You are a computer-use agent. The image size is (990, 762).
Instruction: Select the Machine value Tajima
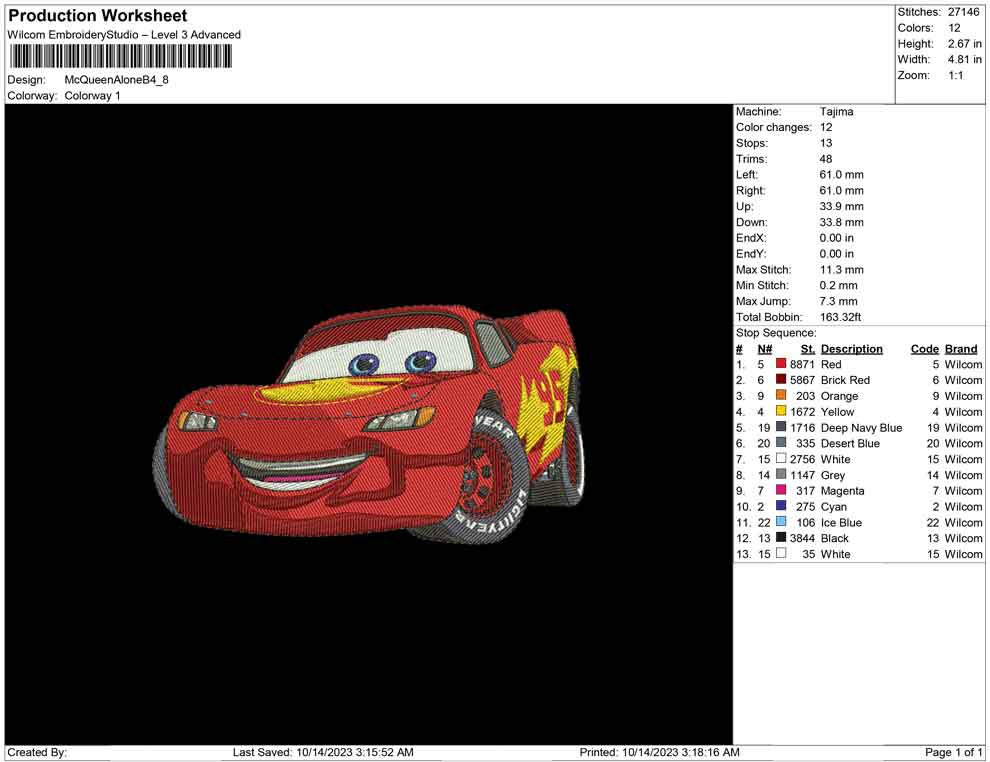tap(836, 112)
